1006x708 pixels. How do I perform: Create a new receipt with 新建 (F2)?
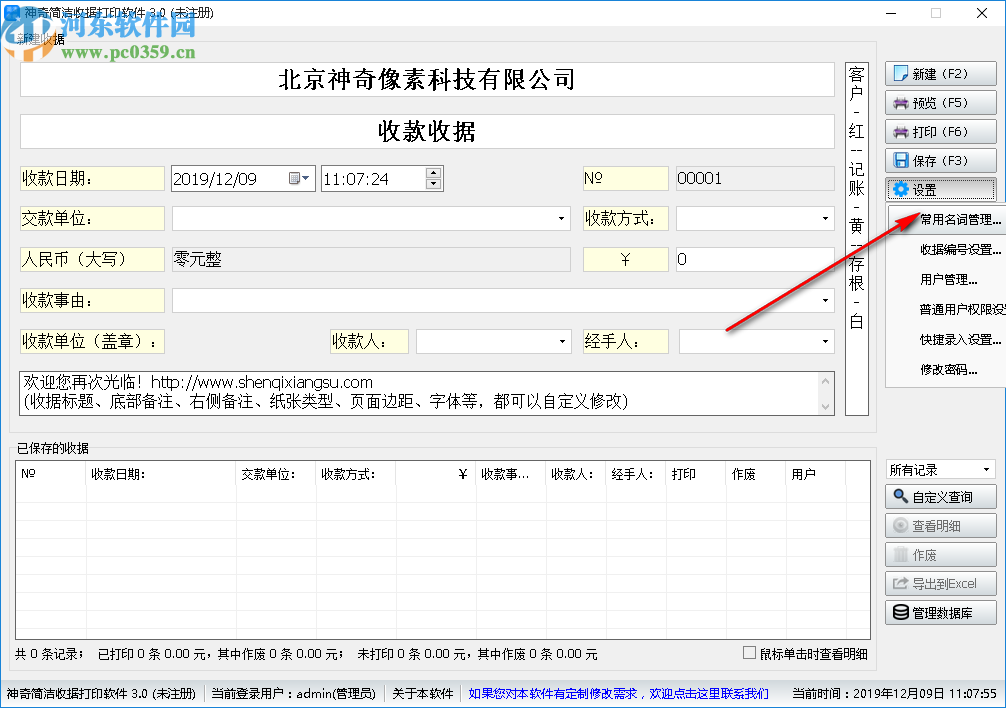[x=940, y=73]
